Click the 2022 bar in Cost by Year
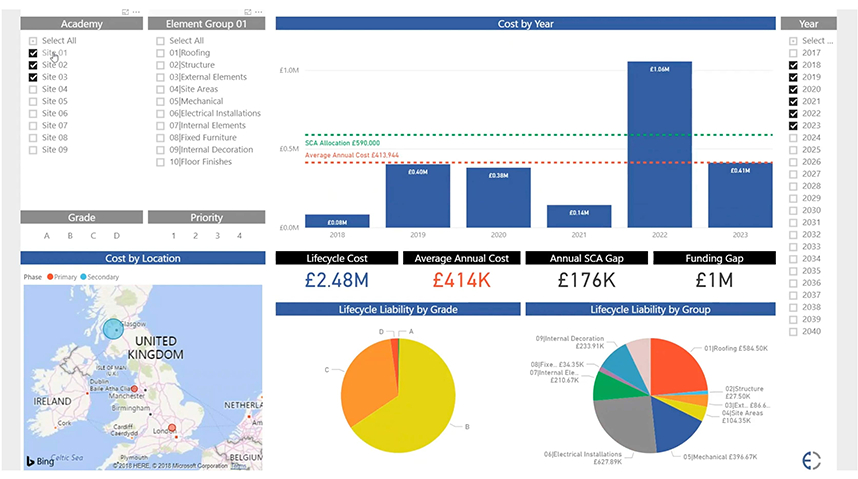This screenshot has height=479, width=858. 658,144
